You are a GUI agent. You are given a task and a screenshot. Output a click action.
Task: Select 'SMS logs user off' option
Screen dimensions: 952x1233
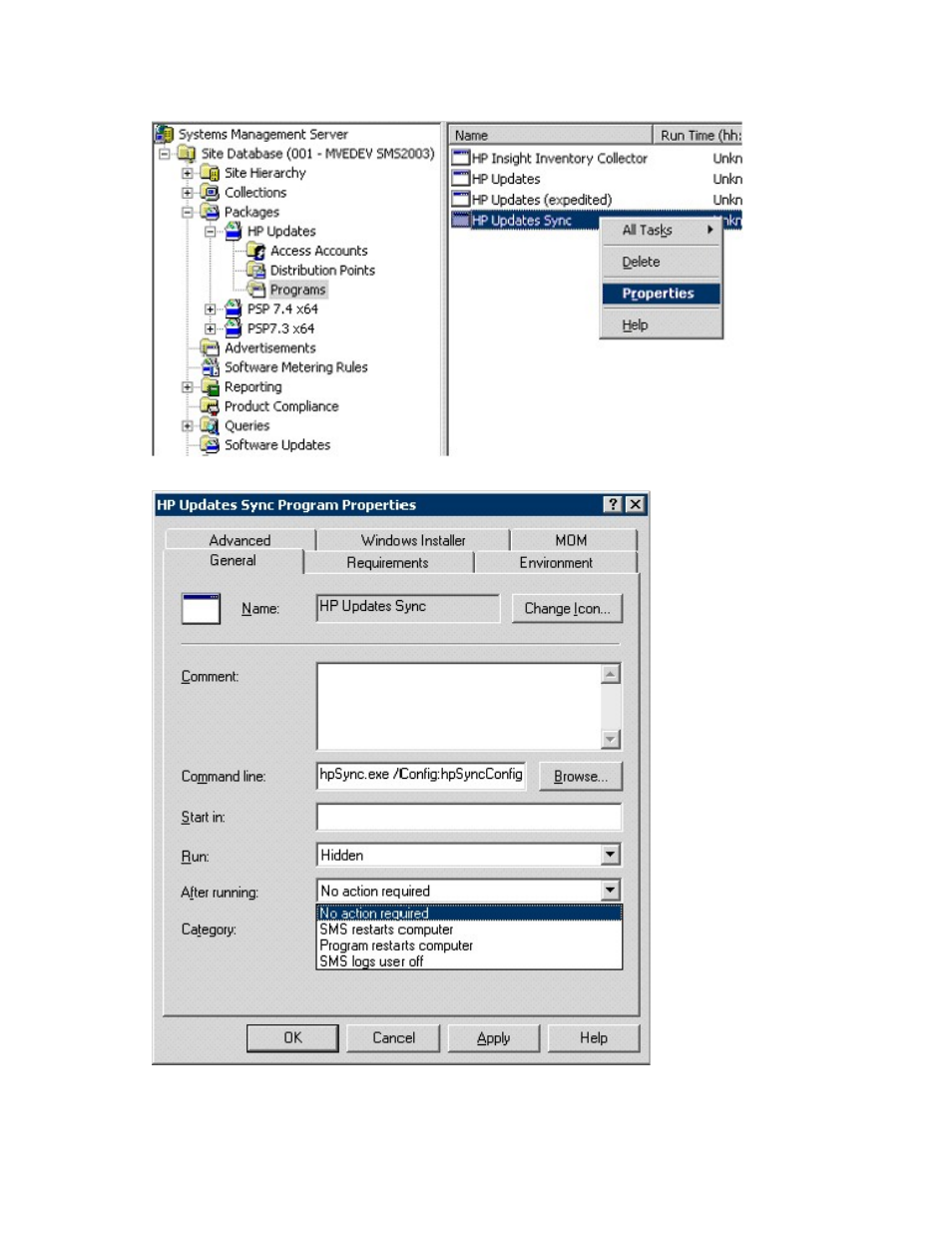469,961
